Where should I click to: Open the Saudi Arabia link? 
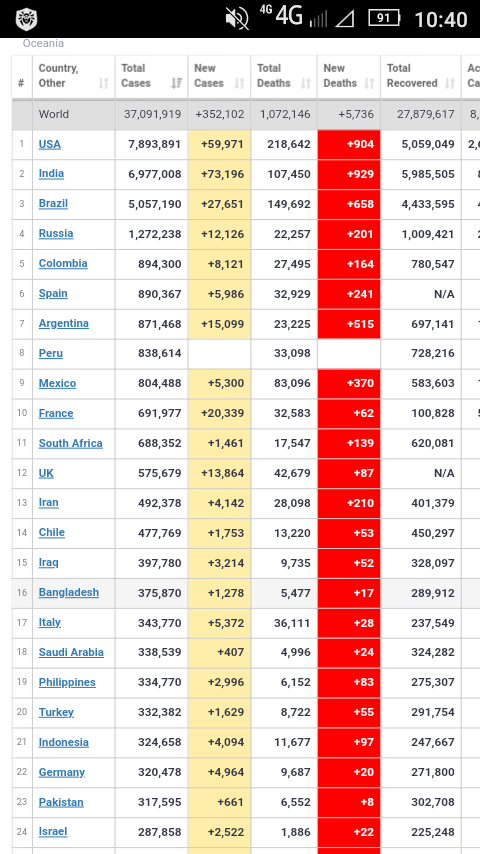point(71,652)
